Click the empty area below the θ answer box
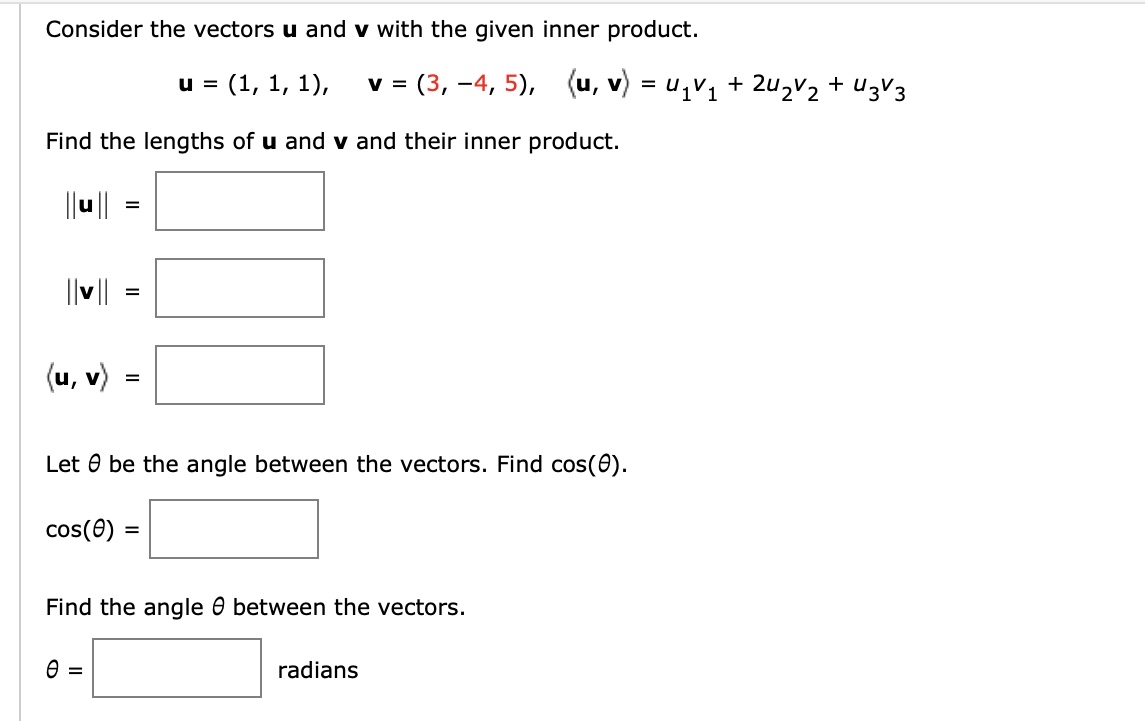This screenshot has height=721, width=1145. (x=400, y=710)
